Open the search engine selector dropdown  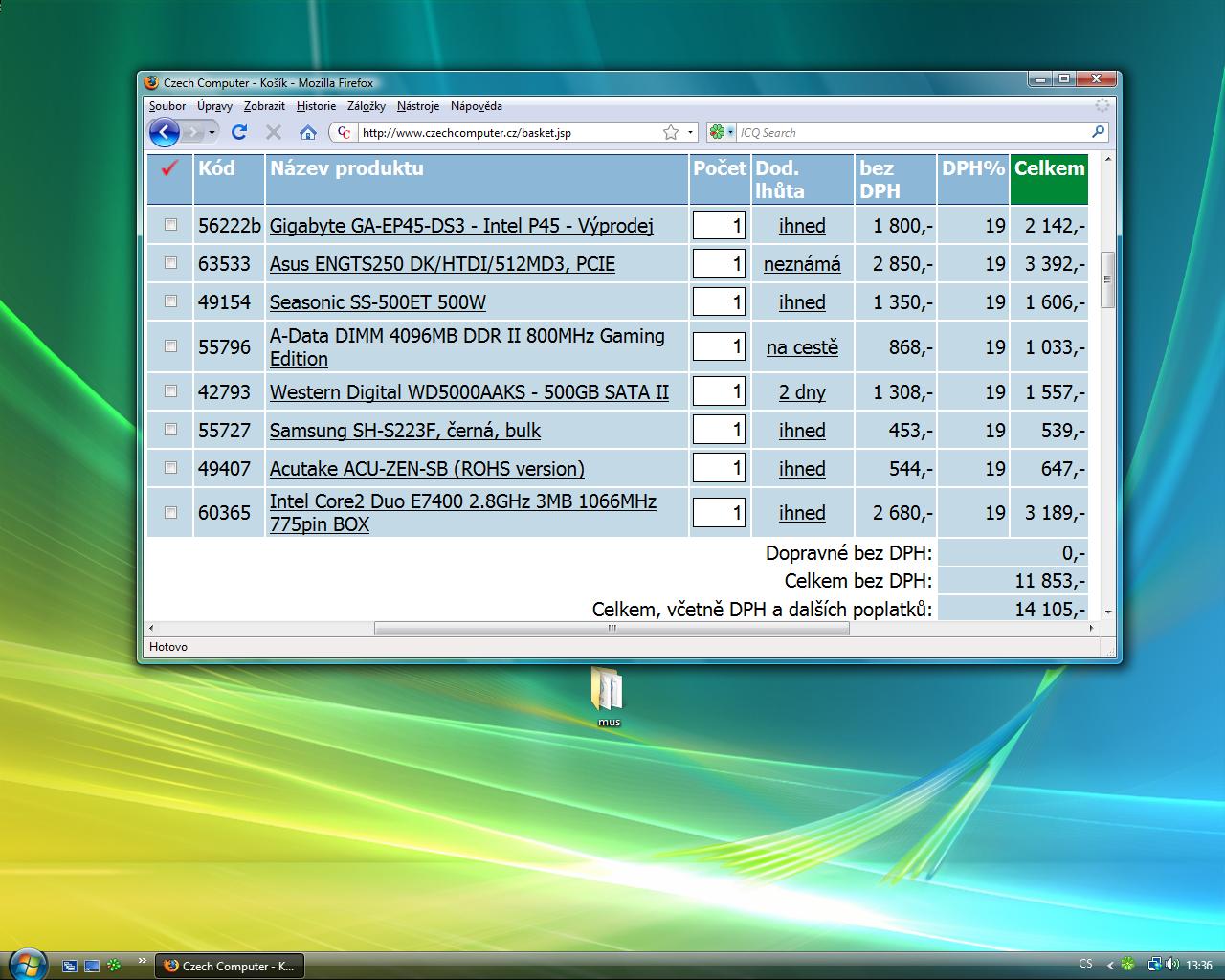click(722, 132)
